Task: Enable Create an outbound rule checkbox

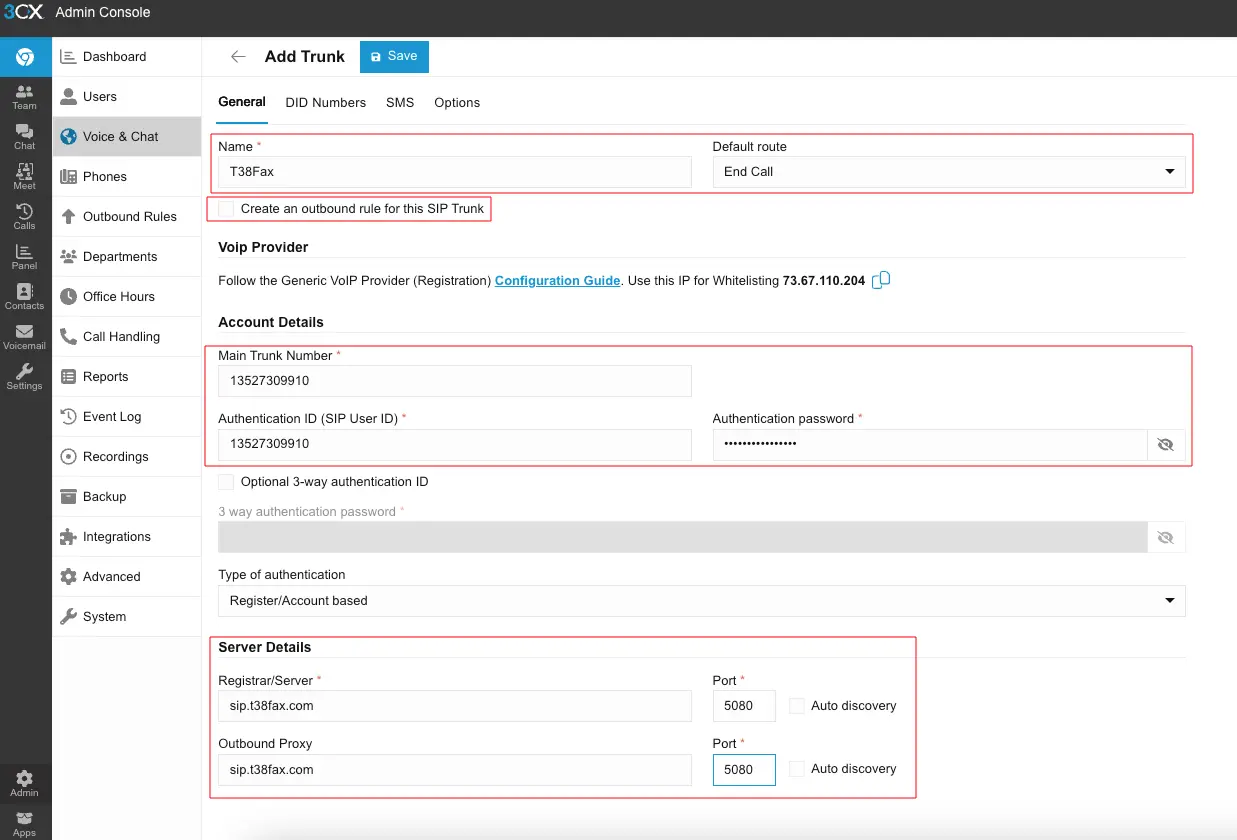Action: pos(227,209)
